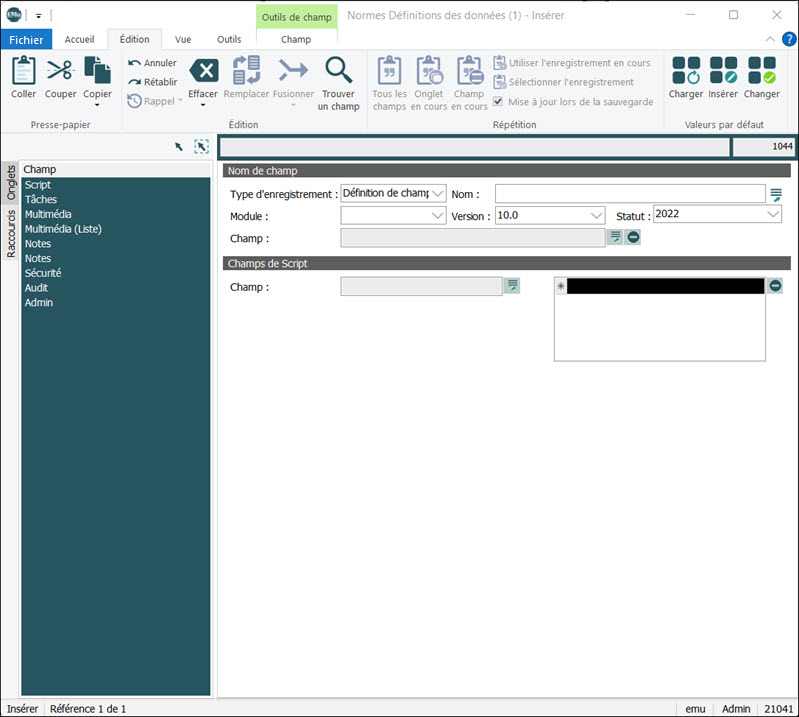Click the Fusionner merge icon

(293, 70)
